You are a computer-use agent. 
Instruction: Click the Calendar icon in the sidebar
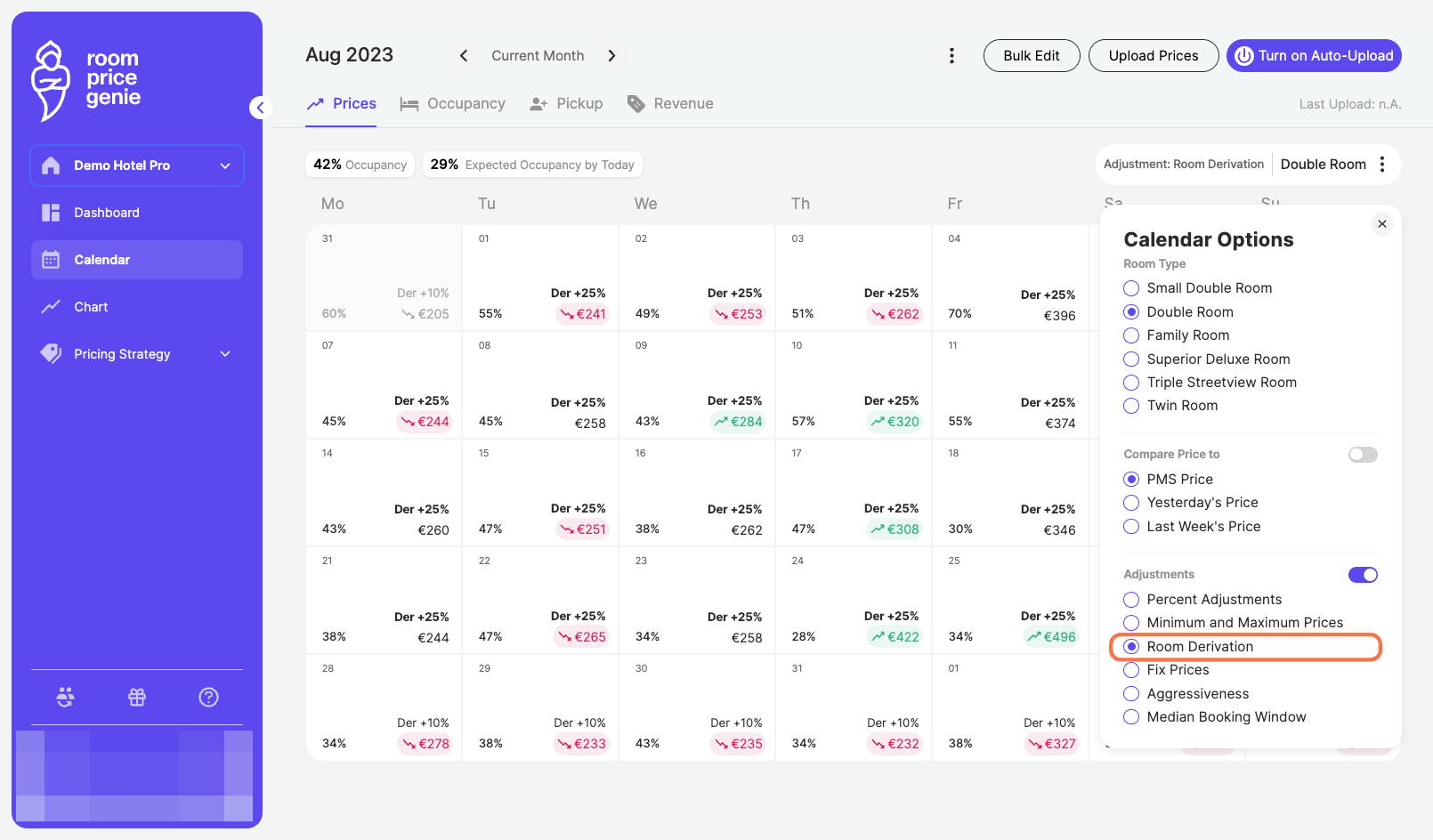(x=51, y=260)
